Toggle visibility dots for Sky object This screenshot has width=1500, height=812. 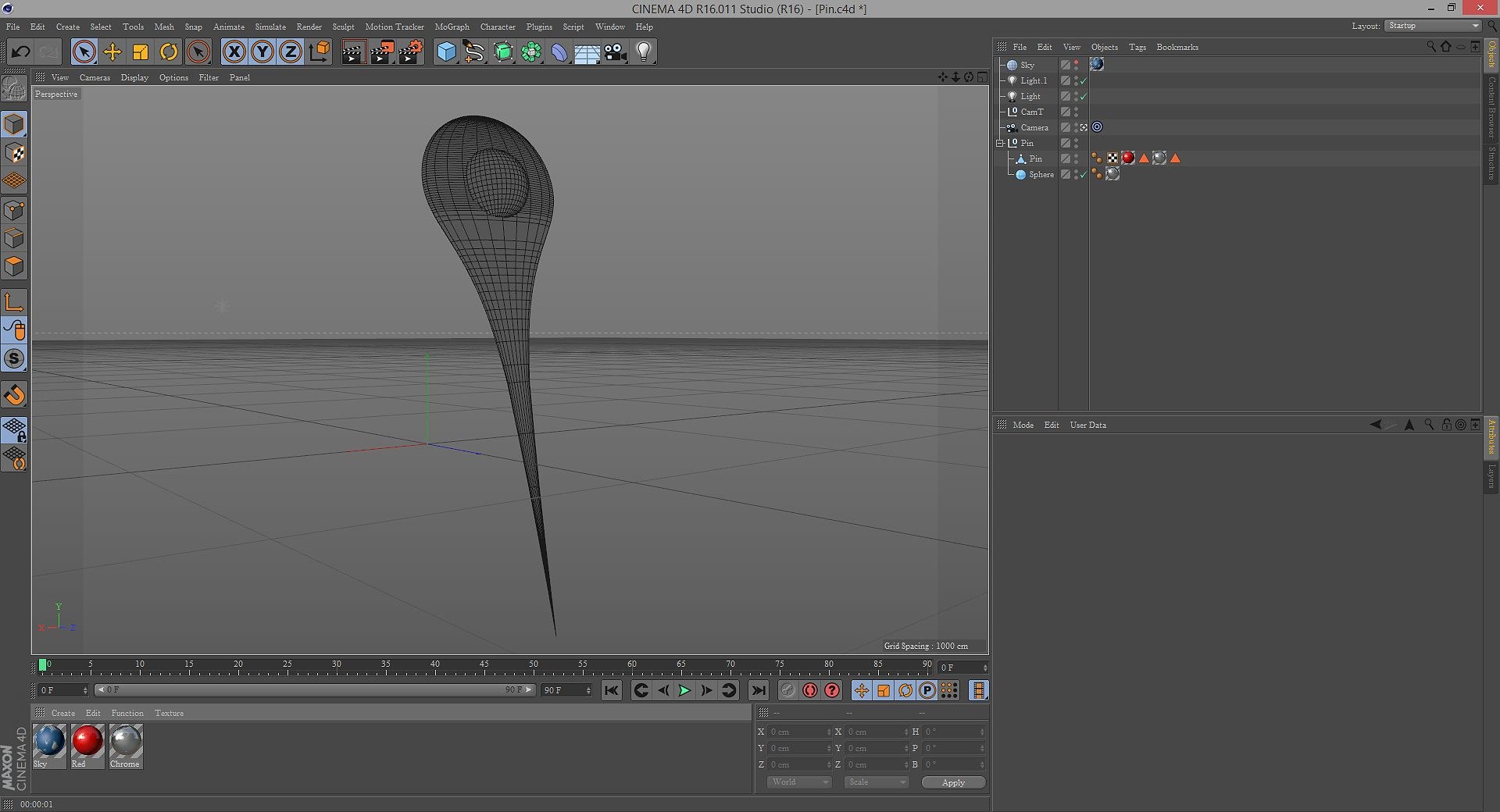coord(1076,65)
